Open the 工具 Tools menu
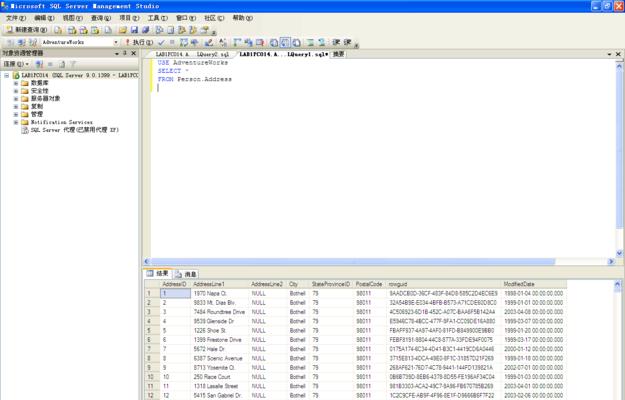Viewport: 625px width, 400px height. click(x=157, y=18)
